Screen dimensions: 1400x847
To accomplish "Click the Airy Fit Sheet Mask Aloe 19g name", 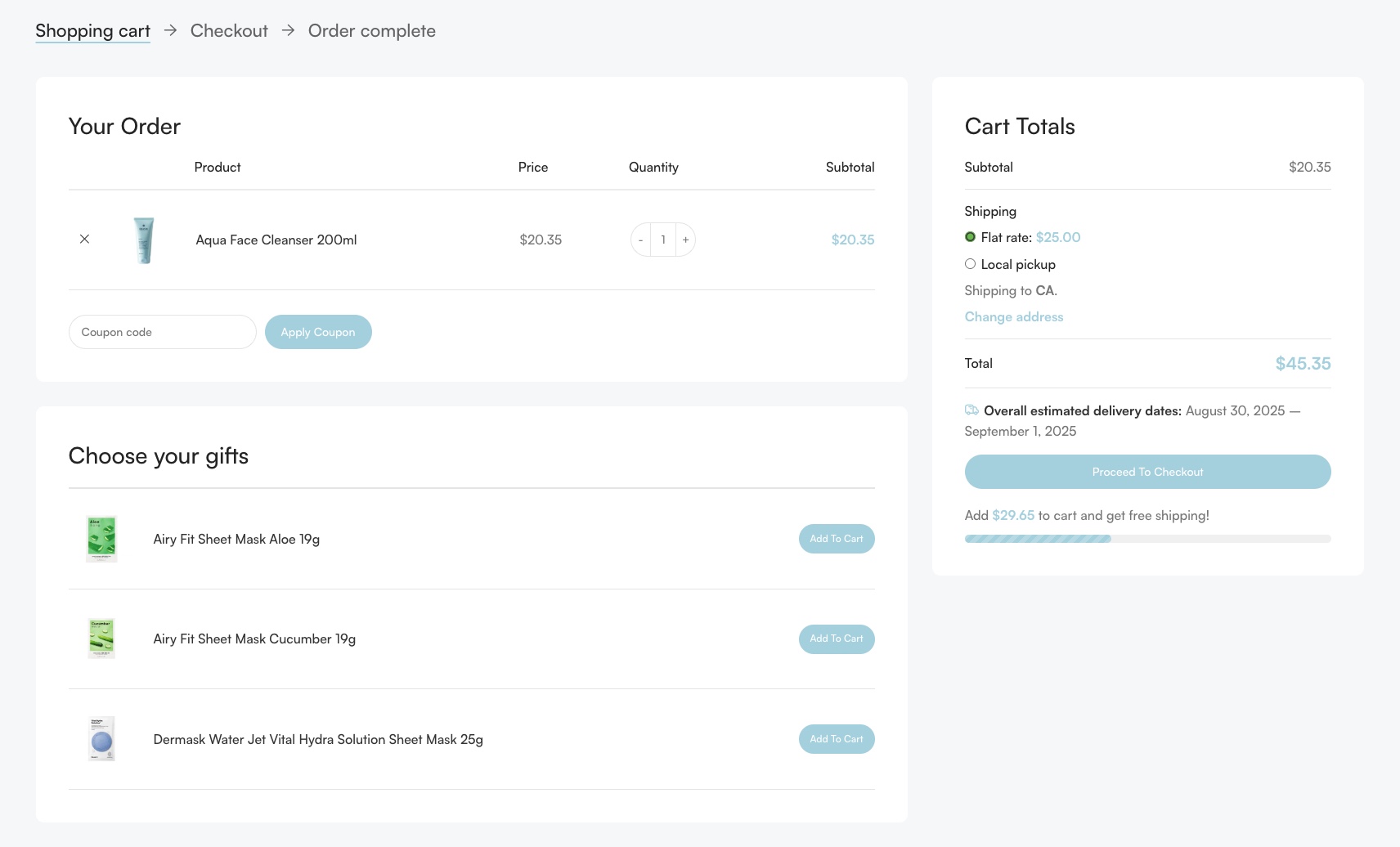I will pyautogui.click(x=236, y=540).
